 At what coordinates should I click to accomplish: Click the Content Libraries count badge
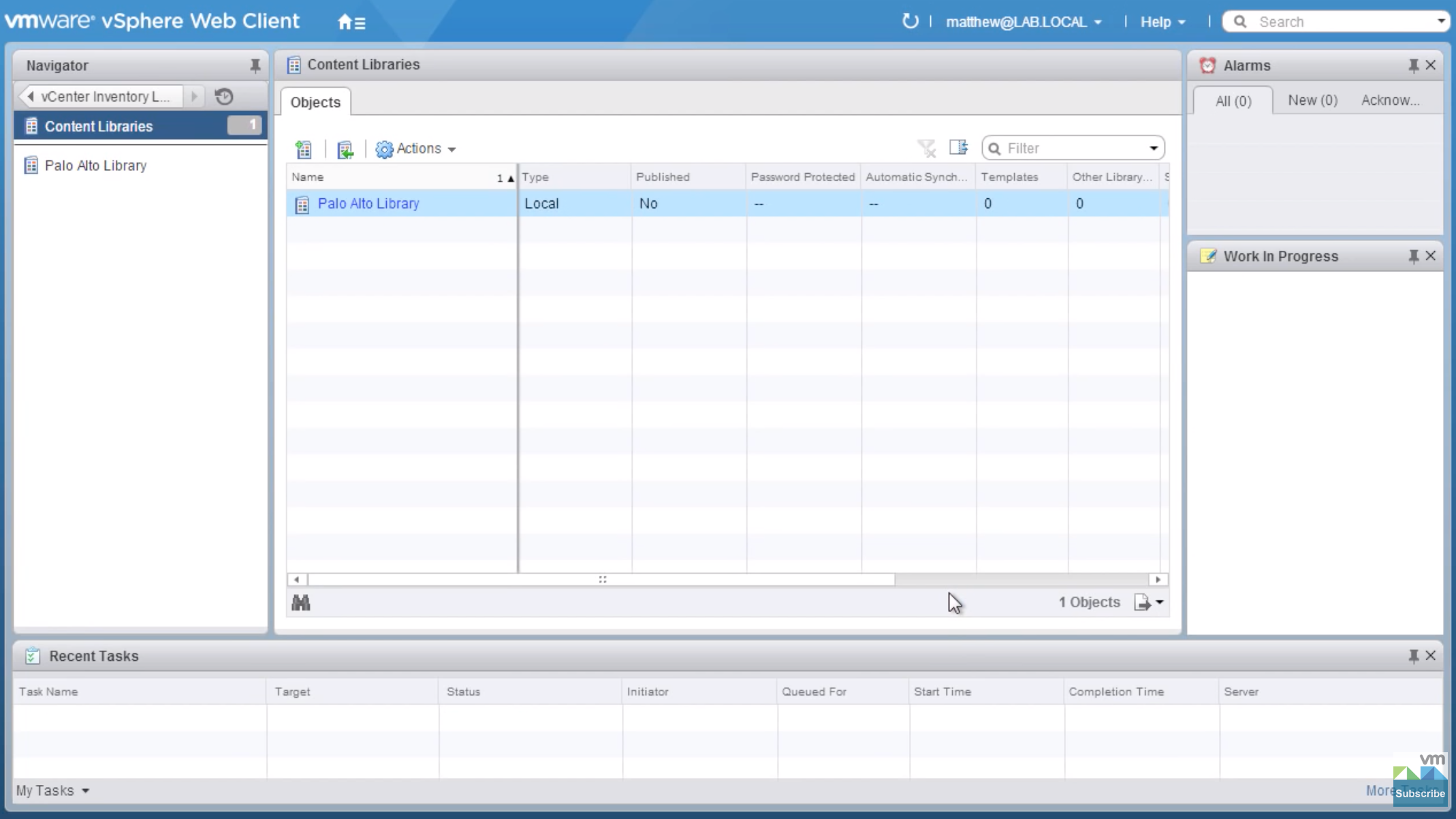[244, 125]
